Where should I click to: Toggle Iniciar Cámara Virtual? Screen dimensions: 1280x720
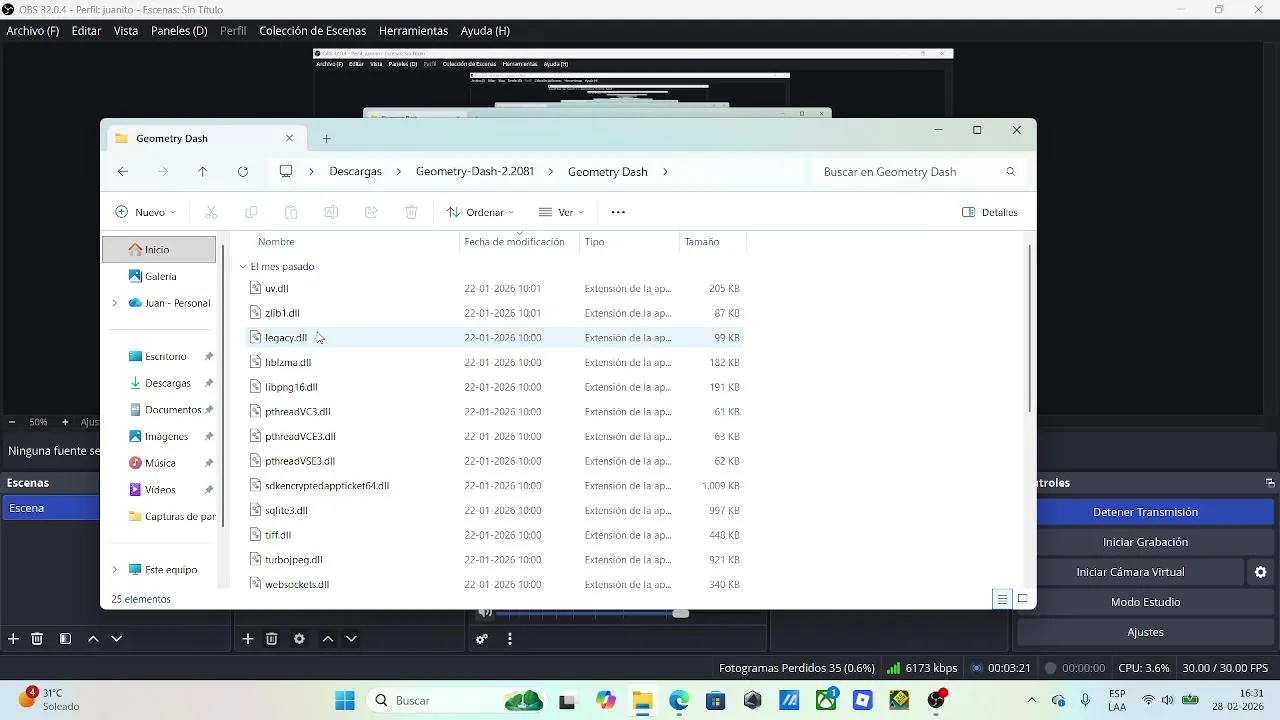pyautogui.click(x=1130, y=572)
